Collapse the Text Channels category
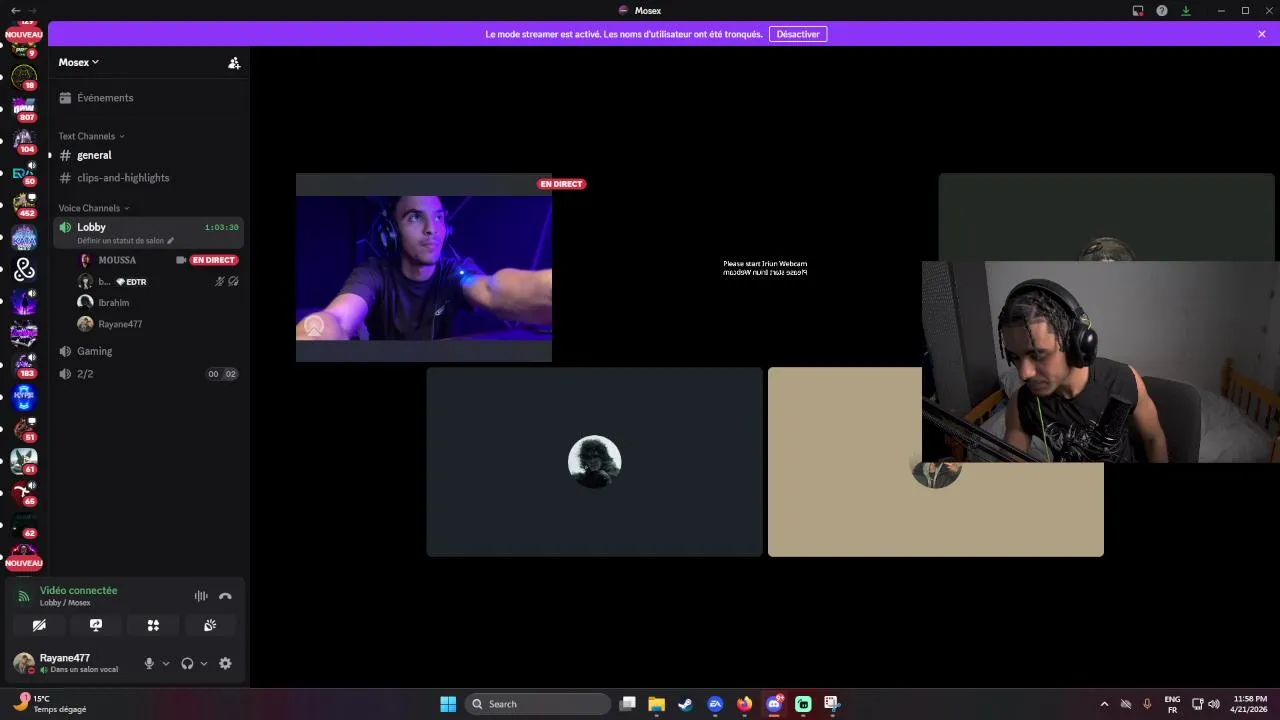The width and height of the screenshot is (1280, 720). (91, 136)
